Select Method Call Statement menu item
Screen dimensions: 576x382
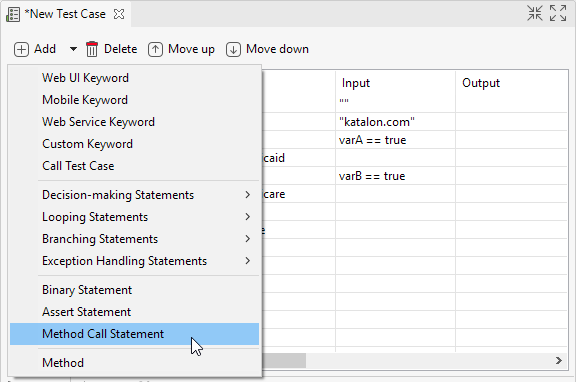pyautogui.click(x=134, y=334)
